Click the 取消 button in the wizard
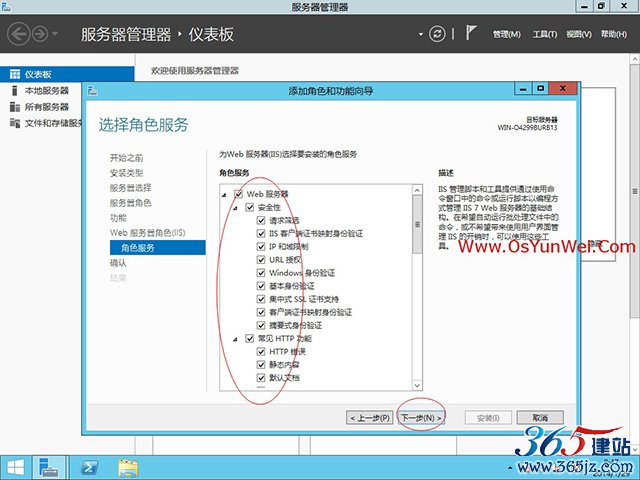This screenshot has width=640, height=480. point(540,418)
